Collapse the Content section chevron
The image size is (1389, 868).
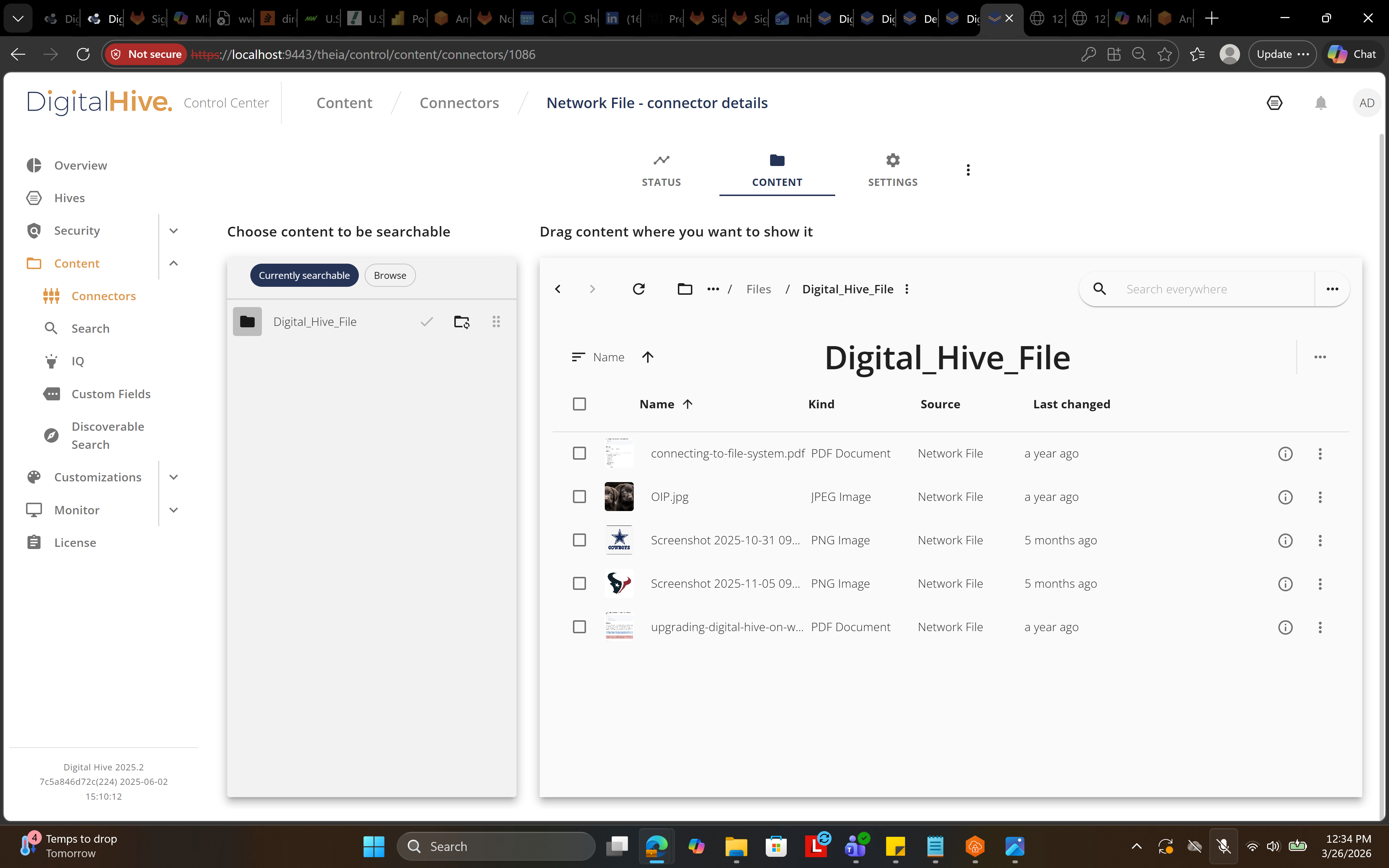pyautogui.click(x=173, y=264)
